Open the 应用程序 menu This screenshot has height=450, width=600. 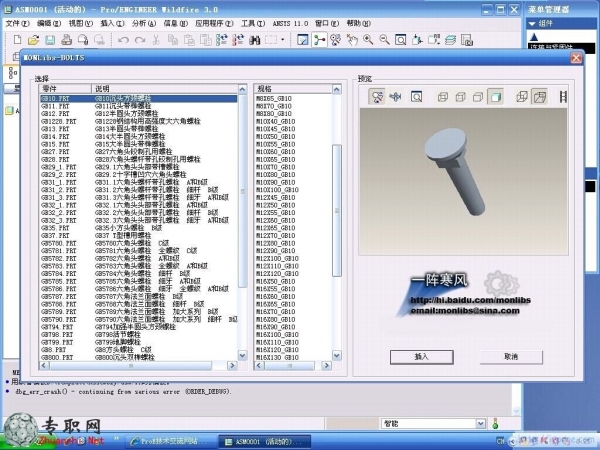pos(209,22)
